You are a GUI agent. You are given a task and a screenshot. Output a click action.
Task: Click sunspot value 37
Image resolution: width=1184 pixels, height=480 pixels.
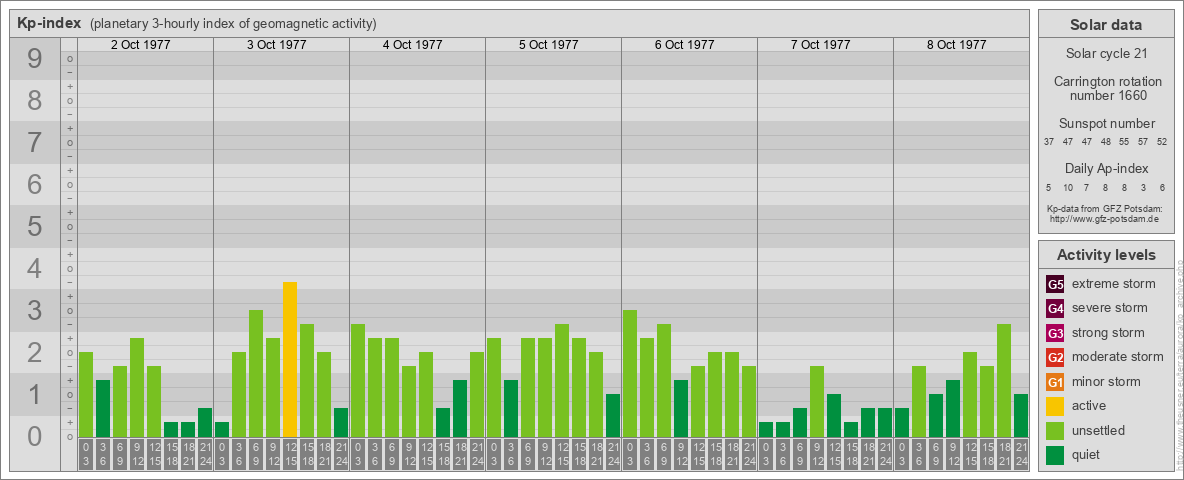(x=1049, y=142)
